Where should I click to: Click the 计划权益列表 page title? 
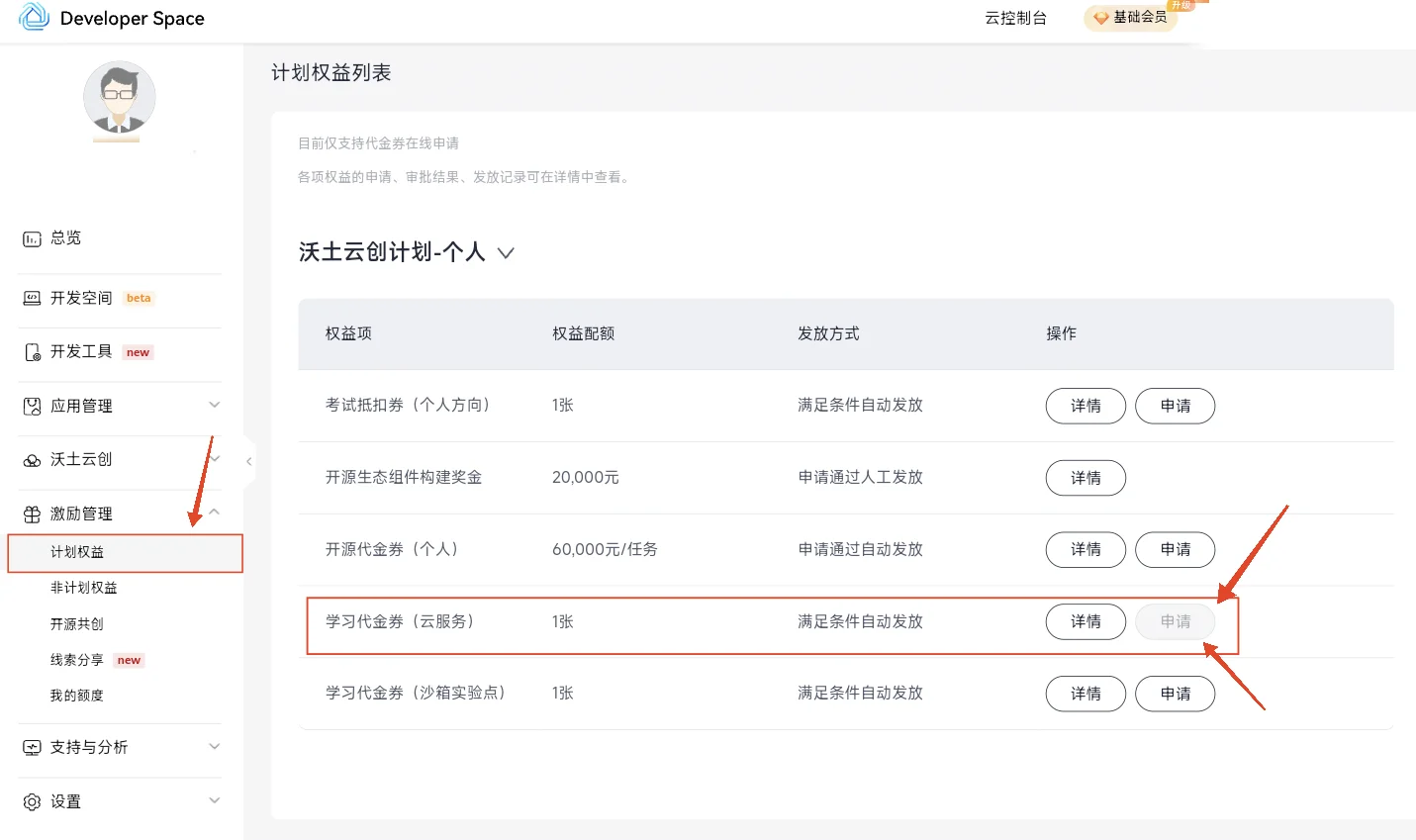pos(331,72)
